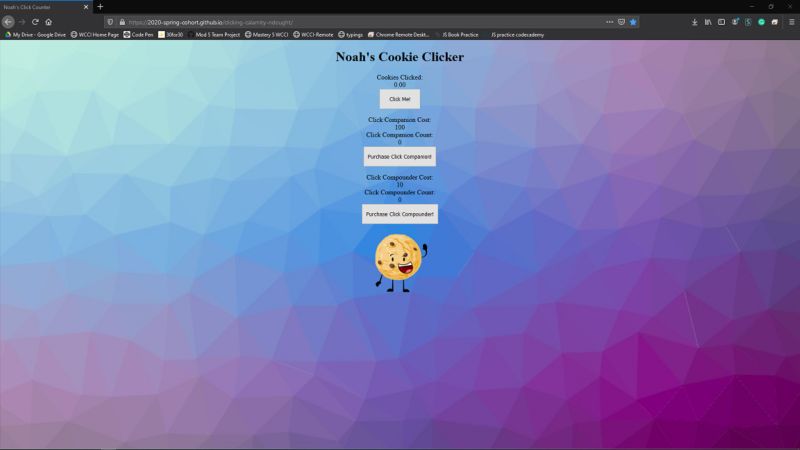Click Purchase Click Companion! button
This screenshot has height=450, width=800.
coord(399,157)
